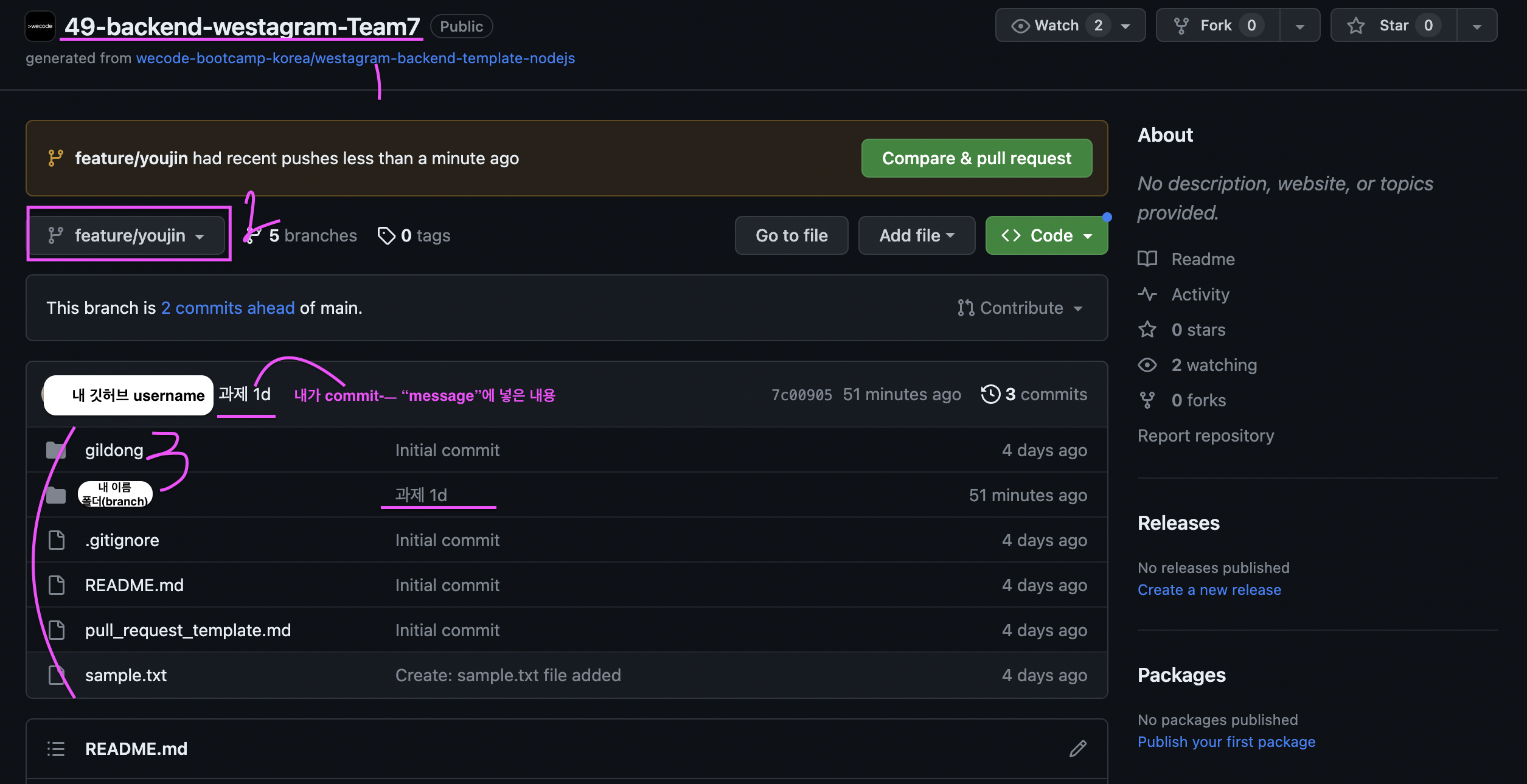Click the wecode organization avatar
The image size is (1527, 784).
tap(40, 26)
